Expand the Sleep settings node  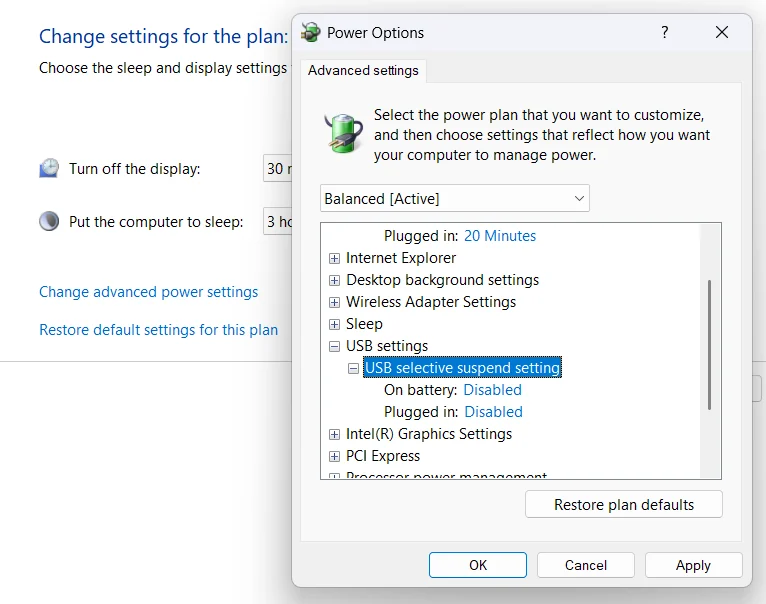pos(335,324)
